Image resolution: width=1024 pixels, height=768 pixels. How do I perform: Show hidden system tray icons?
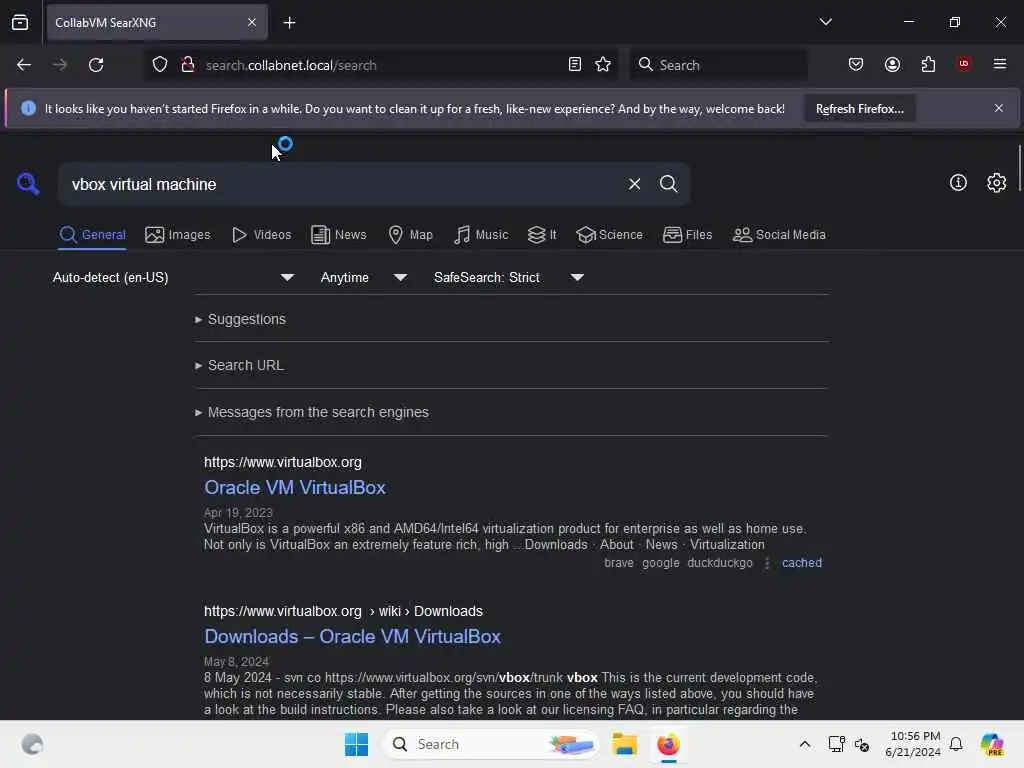tap(805, 744)
